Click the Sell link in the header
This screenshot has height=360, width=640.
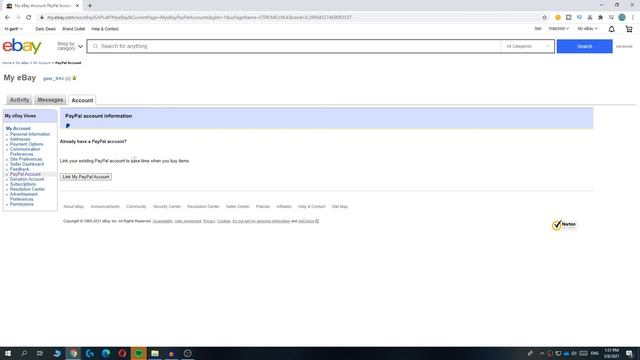(x=538, y=29)
